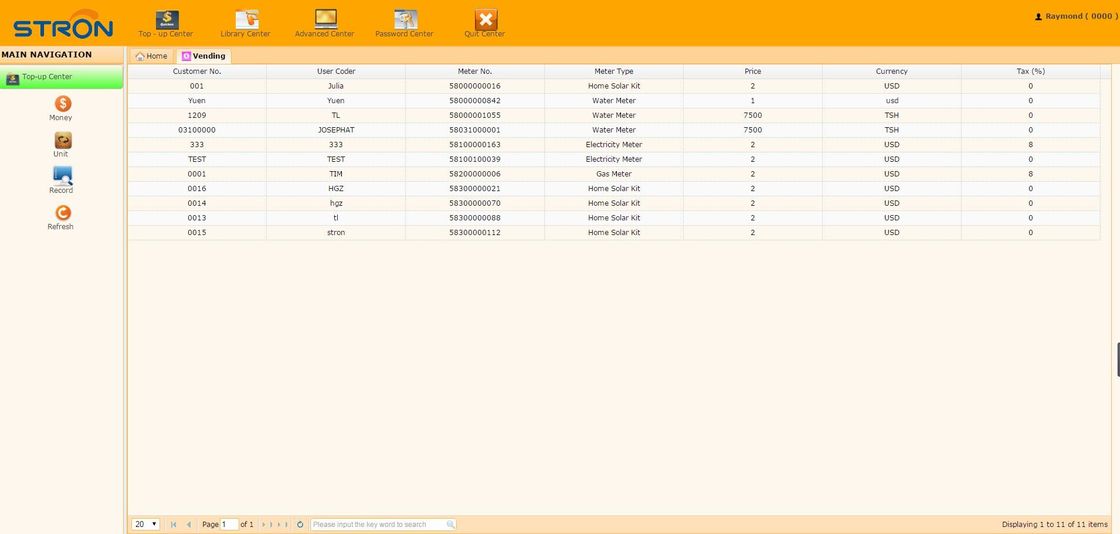1120x534 pixels.
Task: Click the sidebar Refresh icon
Action: coord(62,213)
